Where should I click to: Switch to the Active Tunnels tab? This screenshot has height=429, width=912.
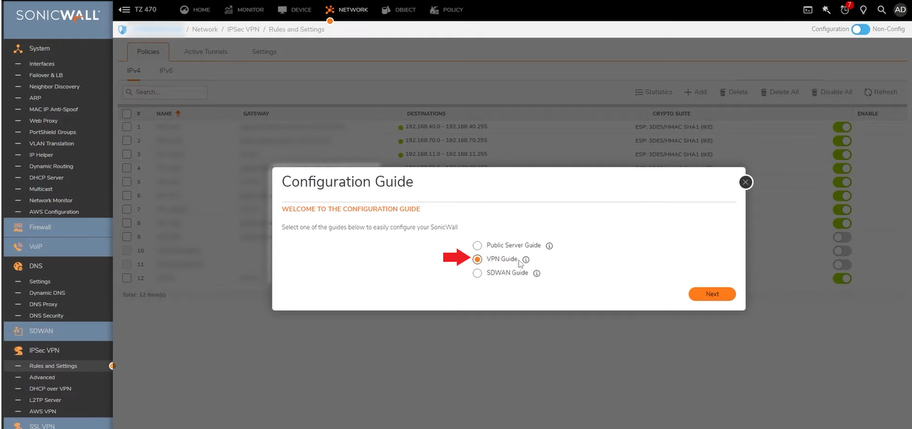[x=206, y=52]
